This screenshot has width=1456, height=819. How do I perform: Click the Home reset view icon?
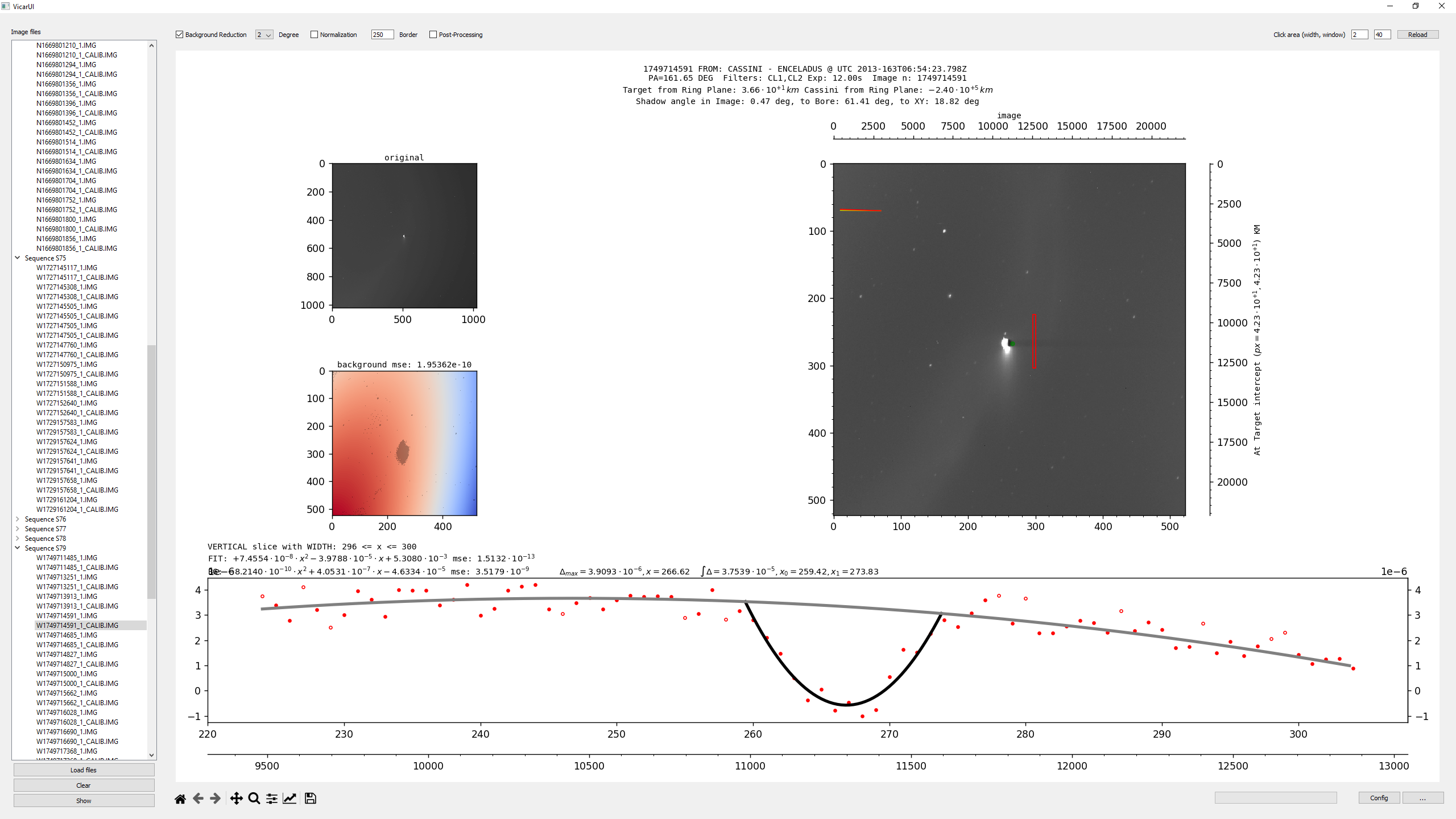[x=180, y=799]
